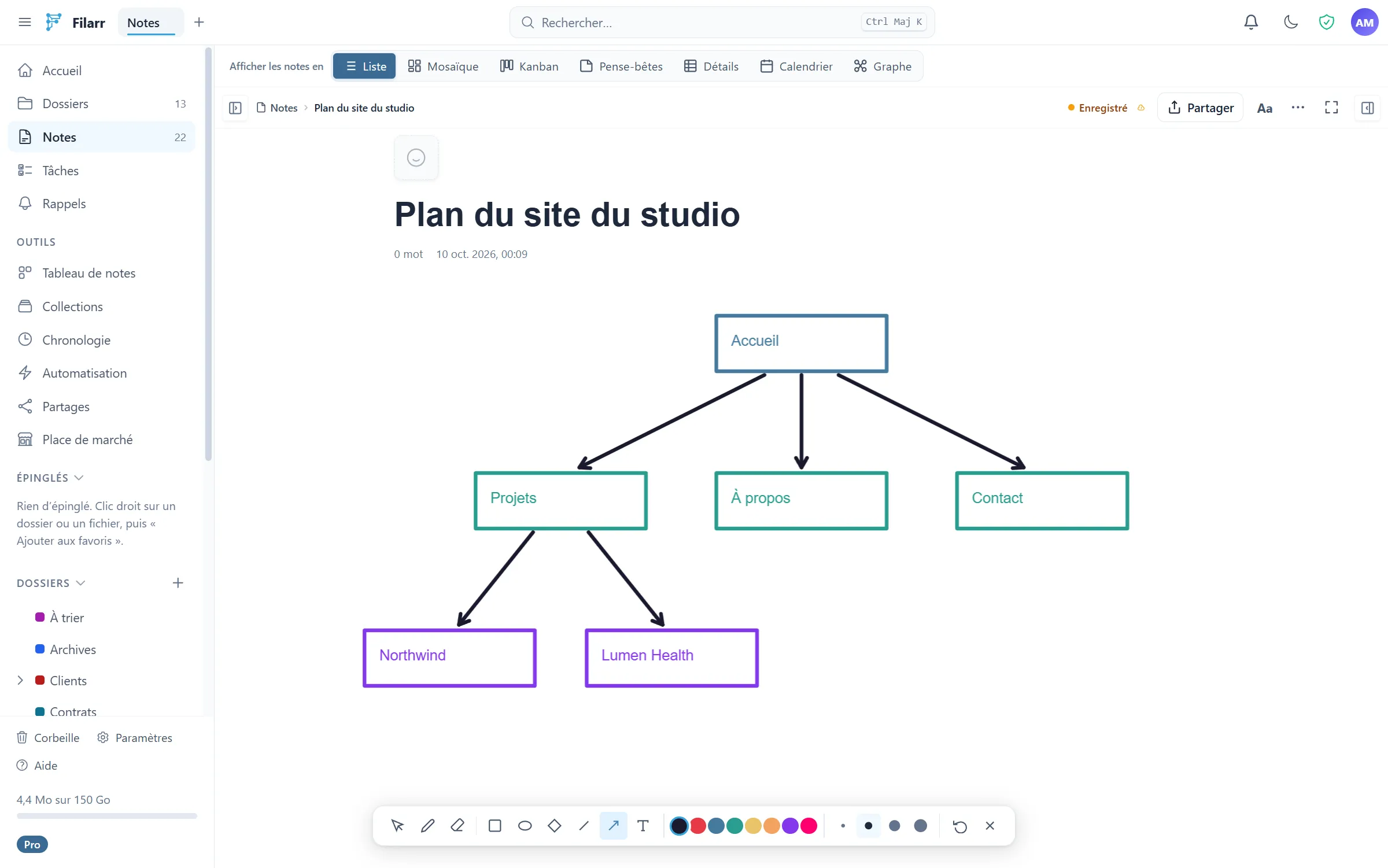This screenshot has height=868, width=1388.
Task: Select the ellipse shape tool
Action: pyautogui.click(x=525, y=826)
